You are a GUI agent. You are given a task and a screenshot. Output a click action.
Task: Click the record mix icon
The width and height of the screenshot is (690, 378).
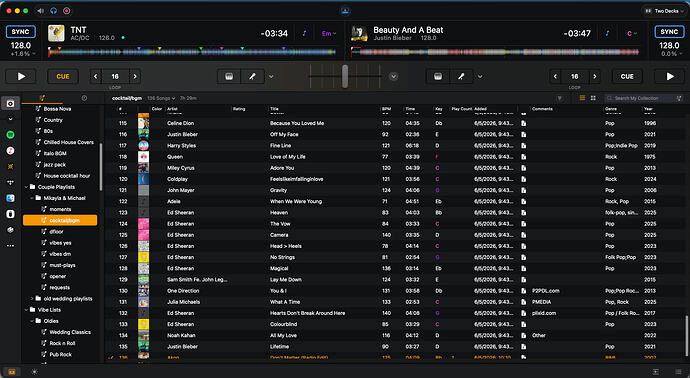pyautogui.click(x=67, y=11)
